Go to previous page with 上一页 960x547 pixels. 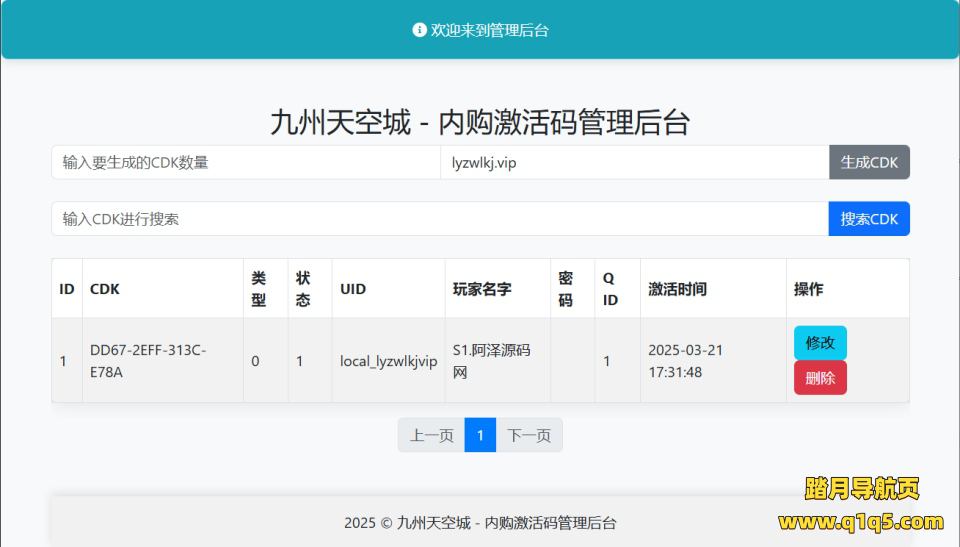tap(431, 435)
